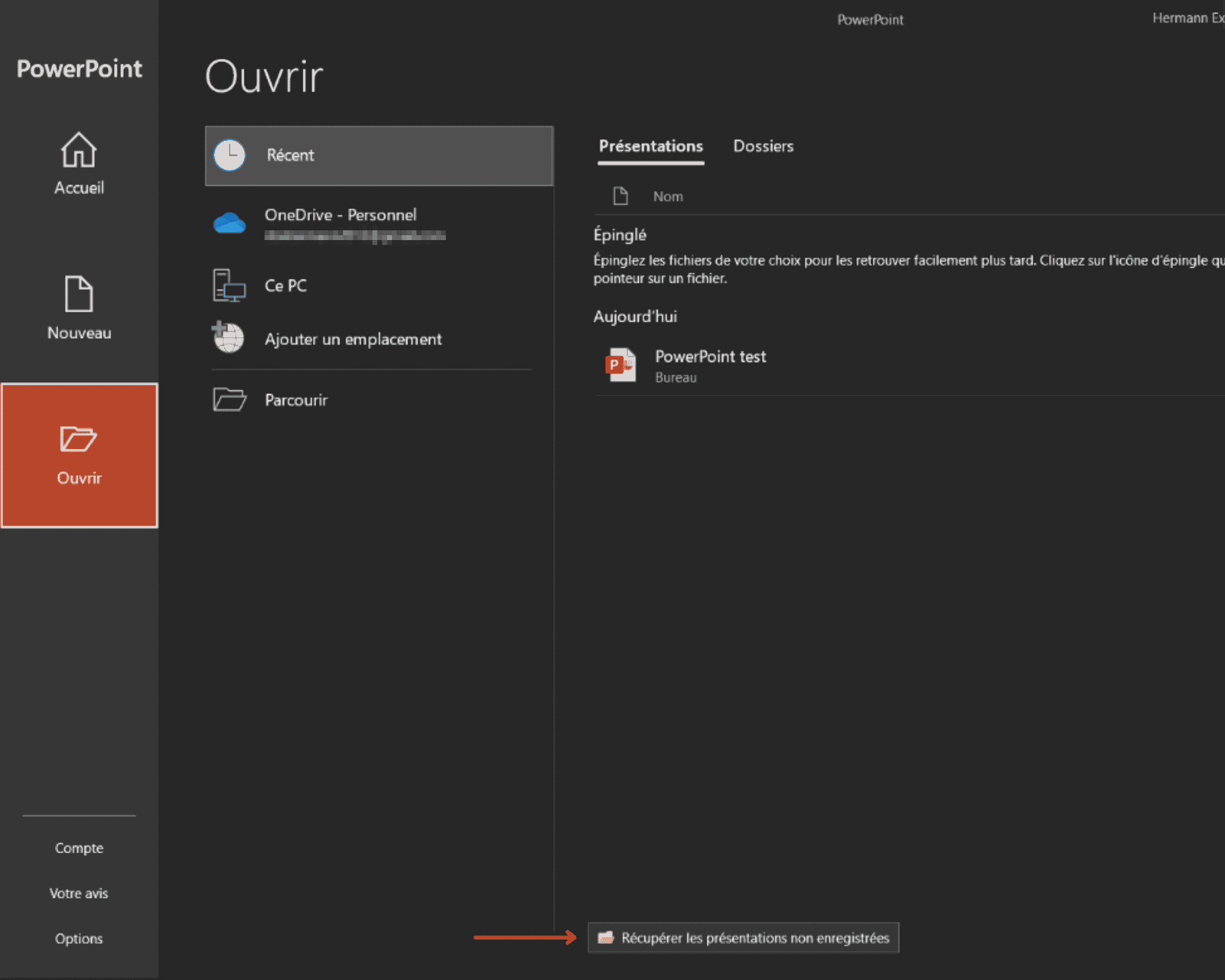
Task: Choose OneDrive - Personnel location
Action: click(x=341, y=215)
